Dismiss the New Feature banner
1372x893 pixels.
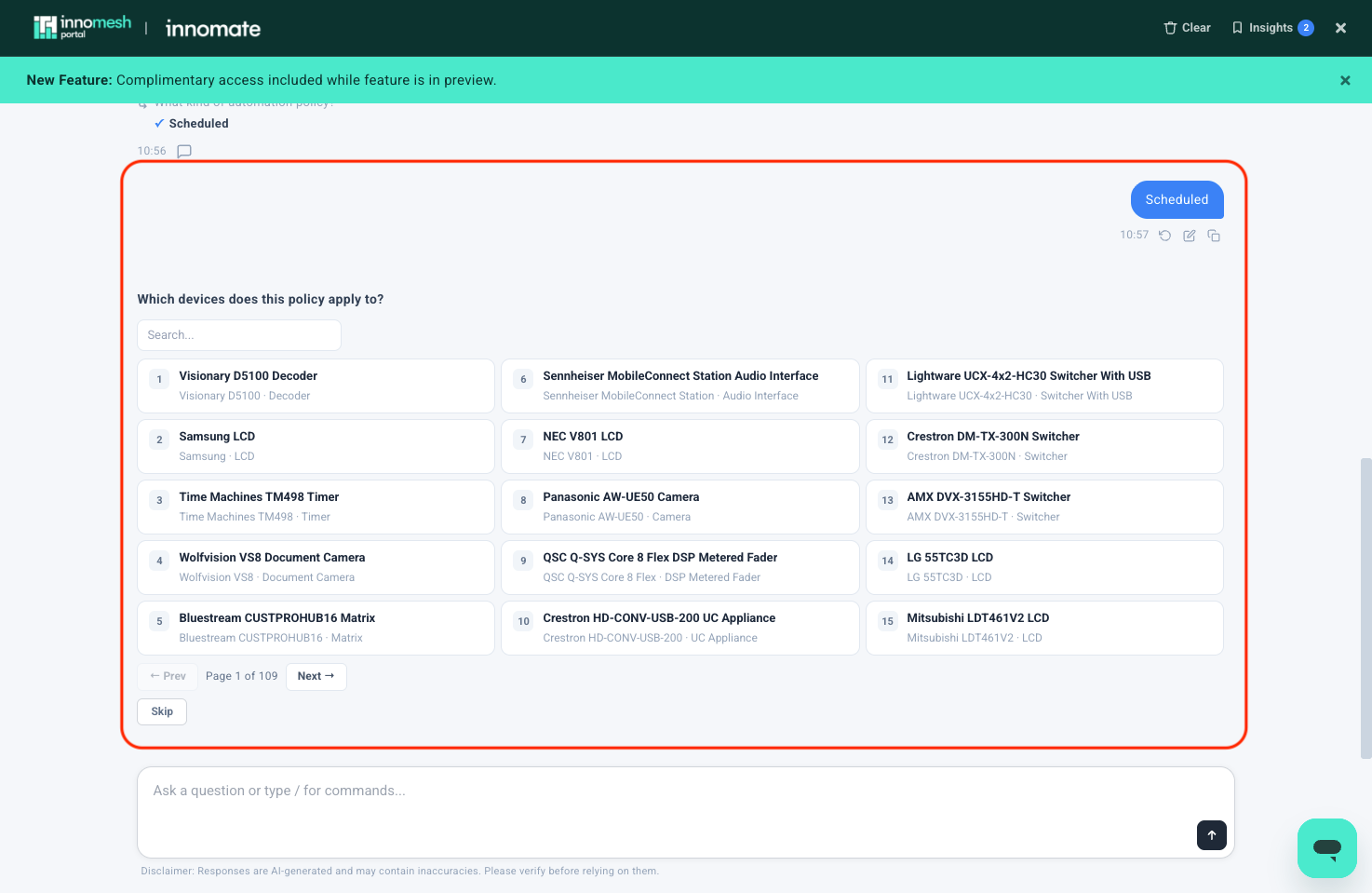tap(1345, 80)
